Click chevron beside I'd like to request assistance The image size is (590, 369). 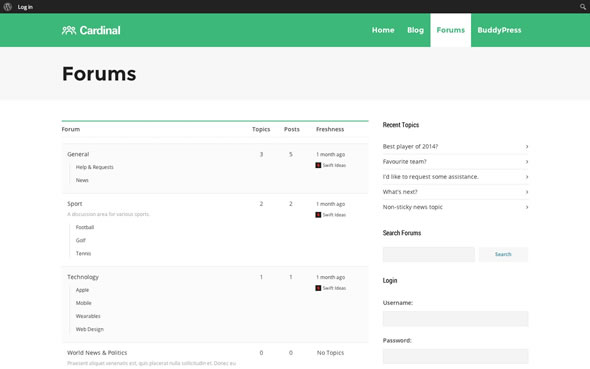(x=527, y=177)
